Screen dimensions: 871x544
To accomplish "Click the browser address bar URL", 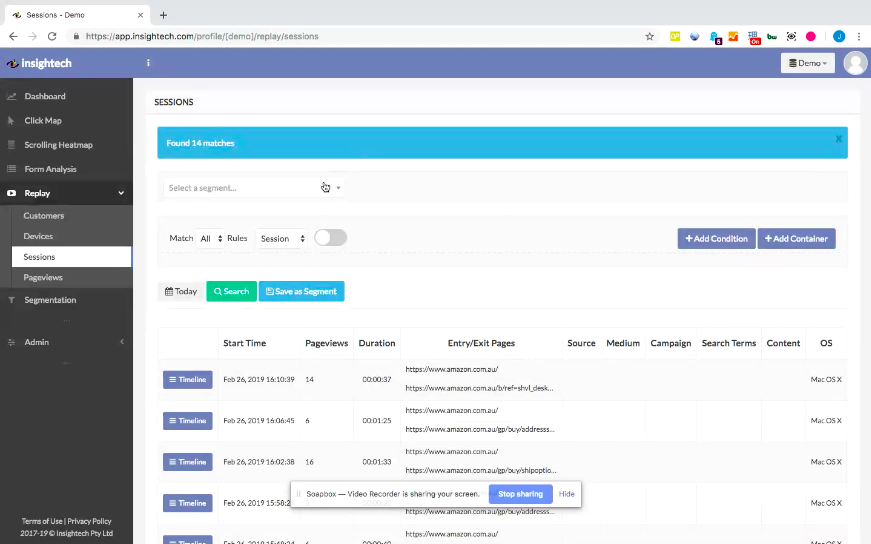I will click(x=202, y=36).
